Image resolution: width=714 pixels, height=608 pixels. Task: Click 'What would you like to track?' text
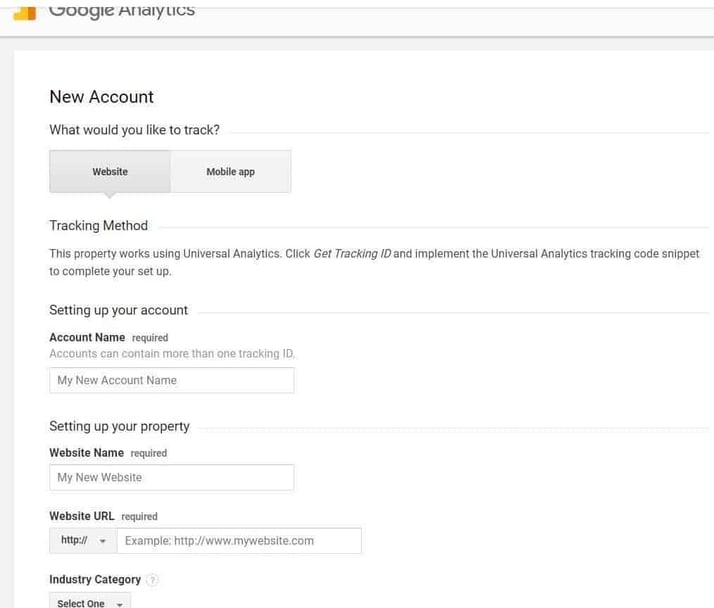(x=134, y=130)
